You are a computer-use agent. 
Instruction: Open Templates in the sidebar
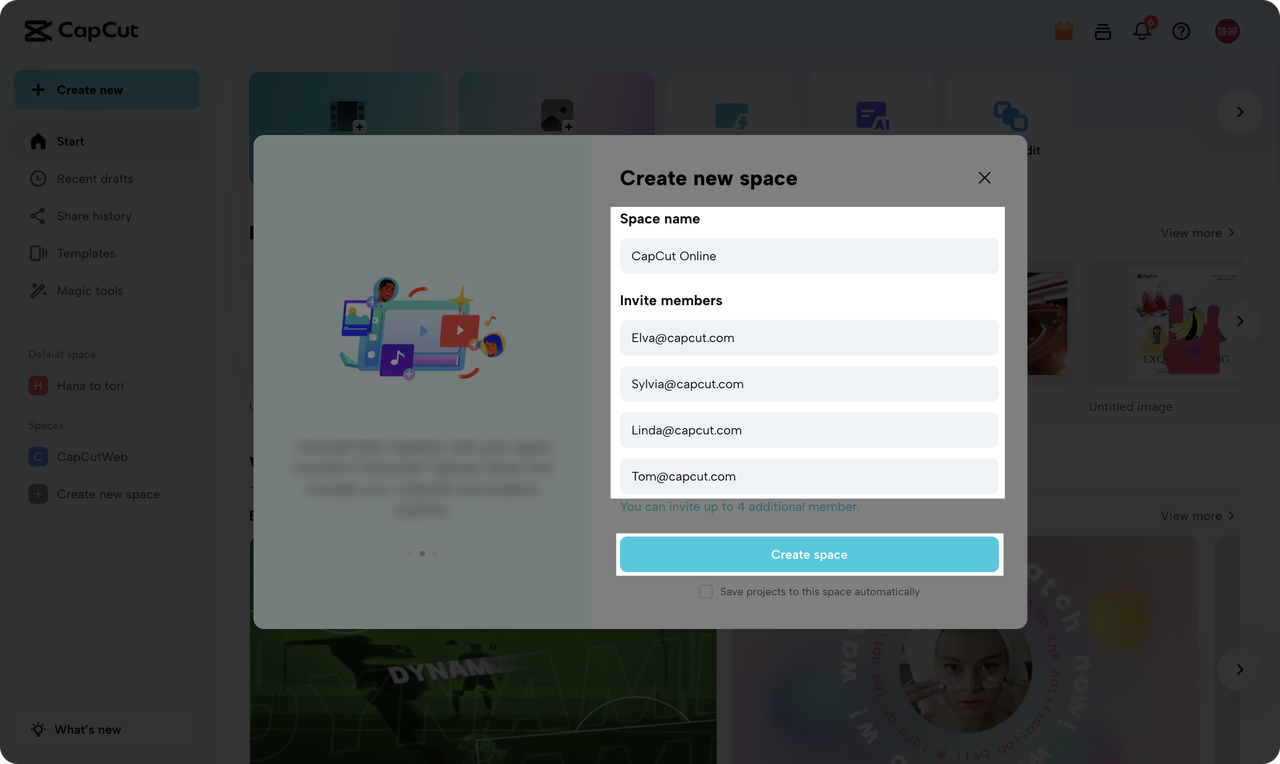click(x=107, y=254)
